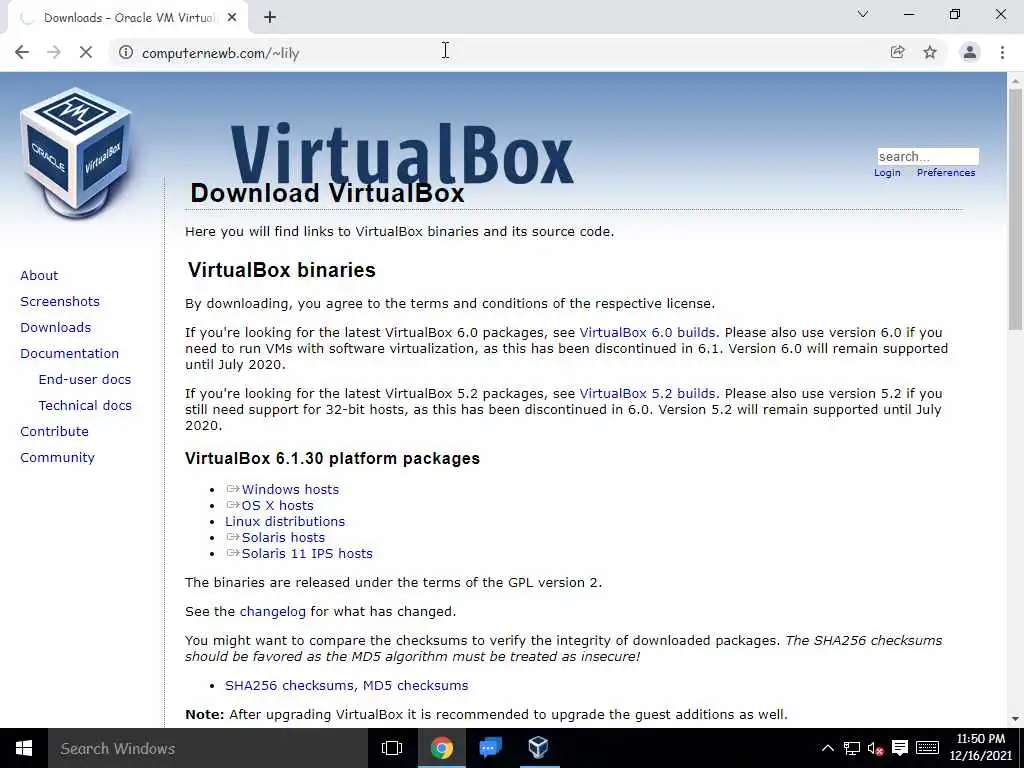
Task: Click the share page icon
Action: click(x=897, y=52)
